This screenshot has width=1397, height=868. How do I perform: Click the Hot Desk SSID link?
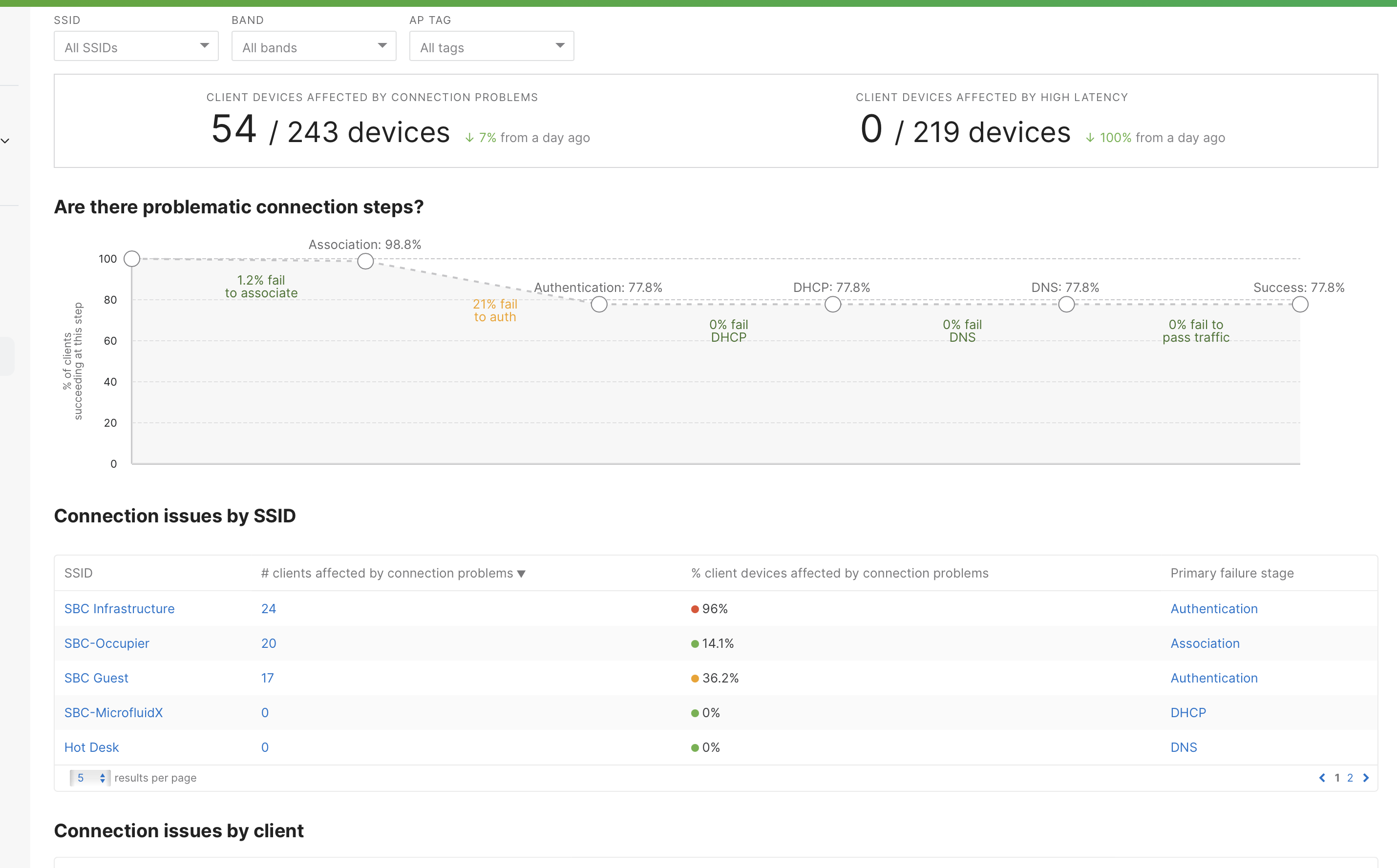click(91, 747)
